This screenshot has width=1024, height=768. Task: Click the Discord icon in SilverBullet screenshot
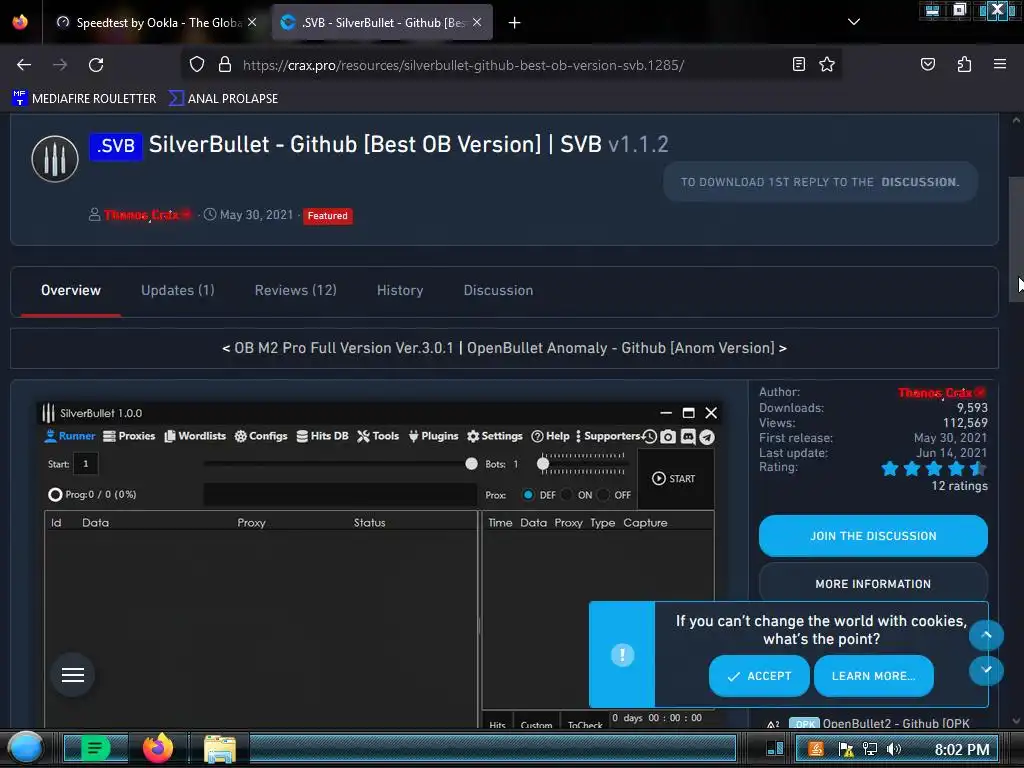pyautogui.click(x=688, y=436)
